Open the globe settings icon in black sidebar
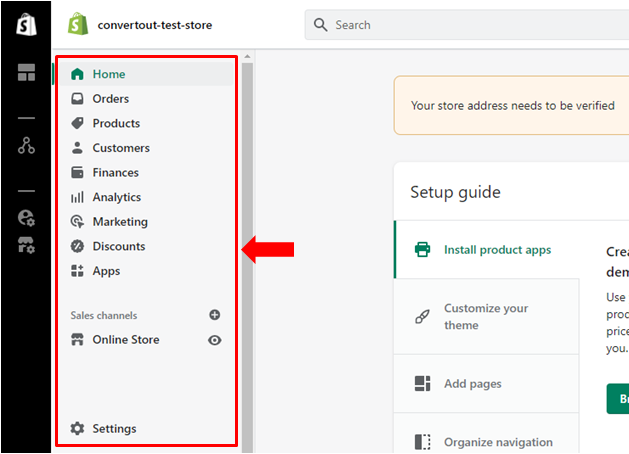This screenshot has height=454, width=629. (x=26, y=218)
